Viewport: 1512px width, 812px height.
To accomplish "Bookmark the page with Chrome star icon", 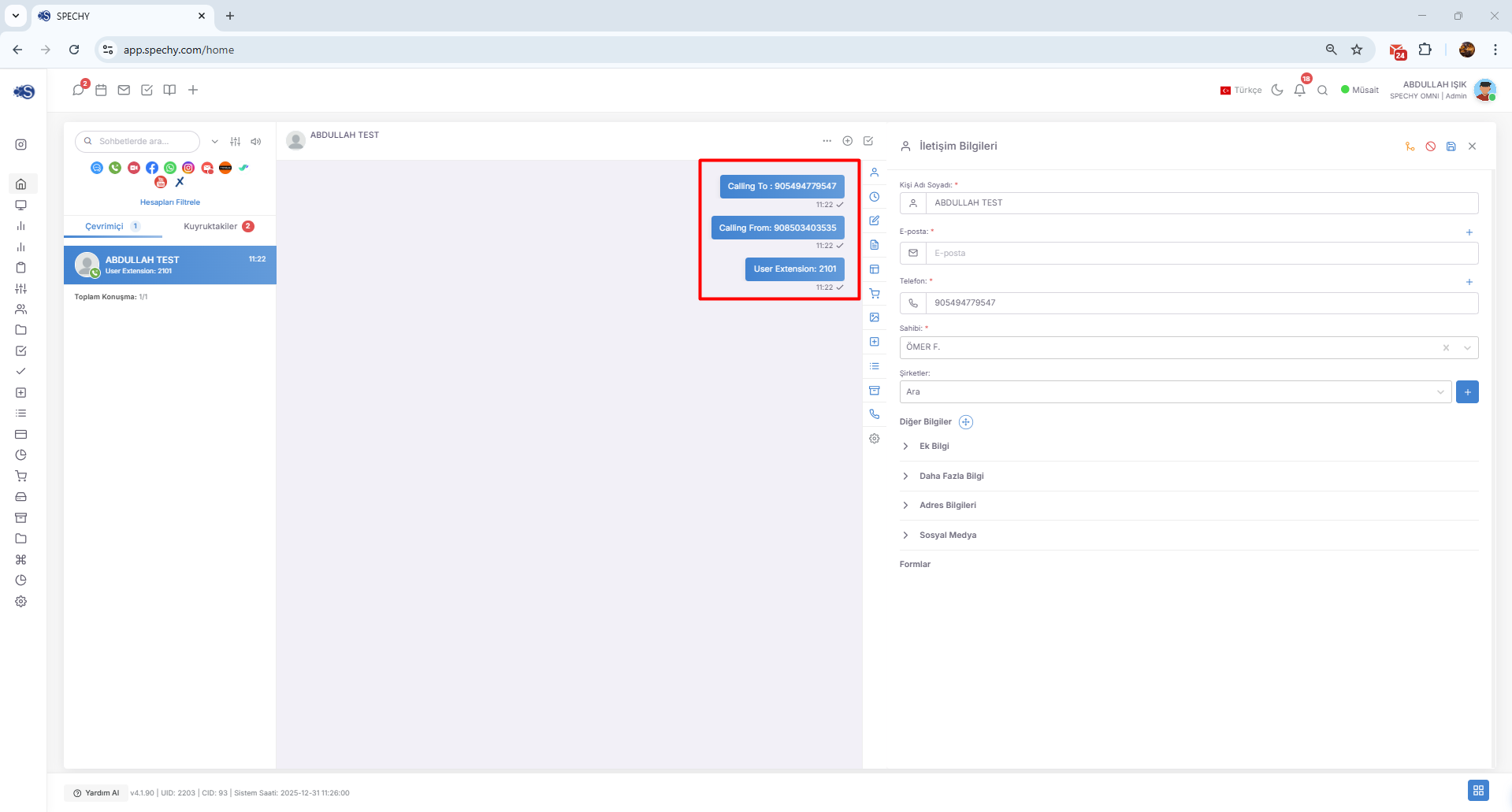I will click(x=1357, y=50).
